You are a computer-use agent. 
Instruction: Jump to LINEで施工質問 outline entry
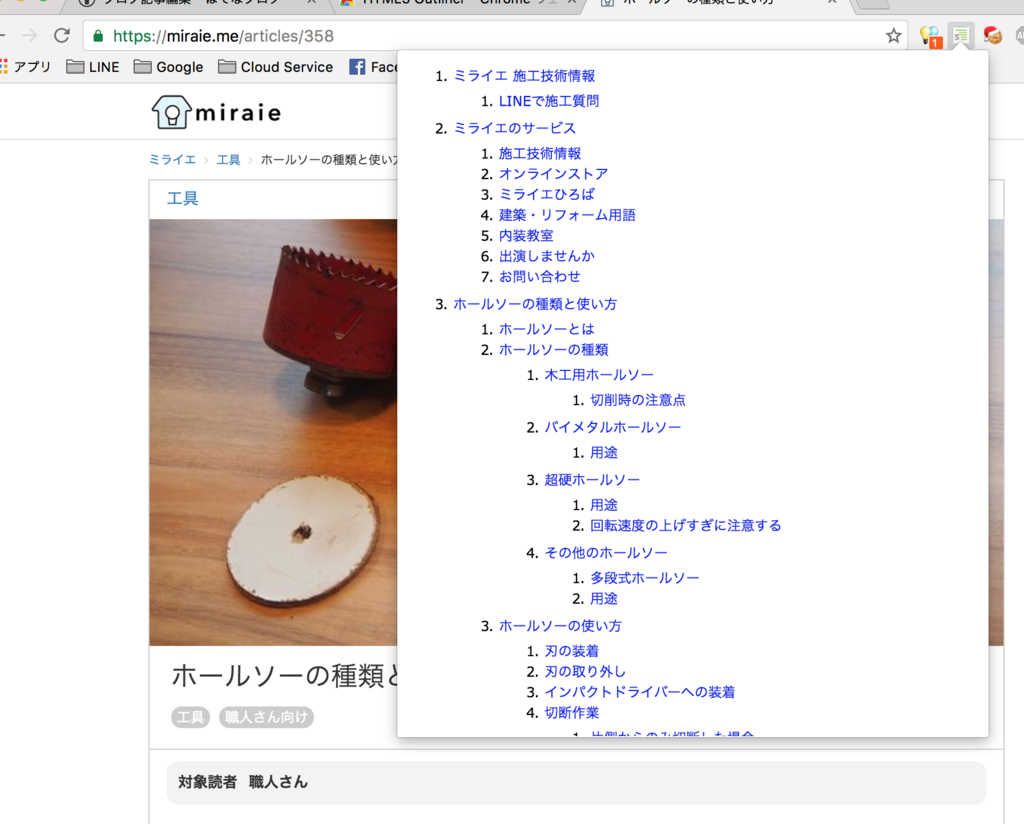[x=549, y=101]
